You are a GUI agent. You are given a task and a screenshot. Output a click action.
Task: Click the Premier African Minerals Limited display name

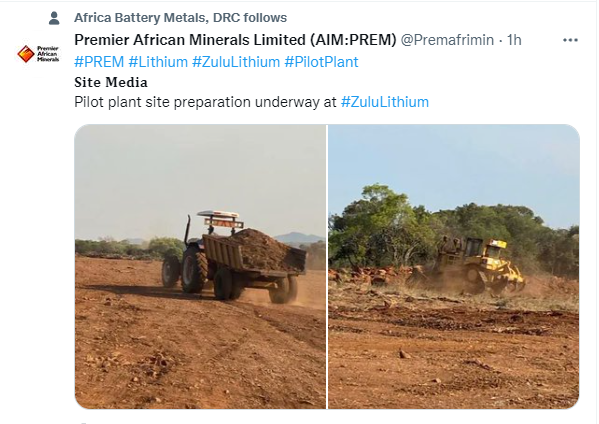tap(235, 40)
